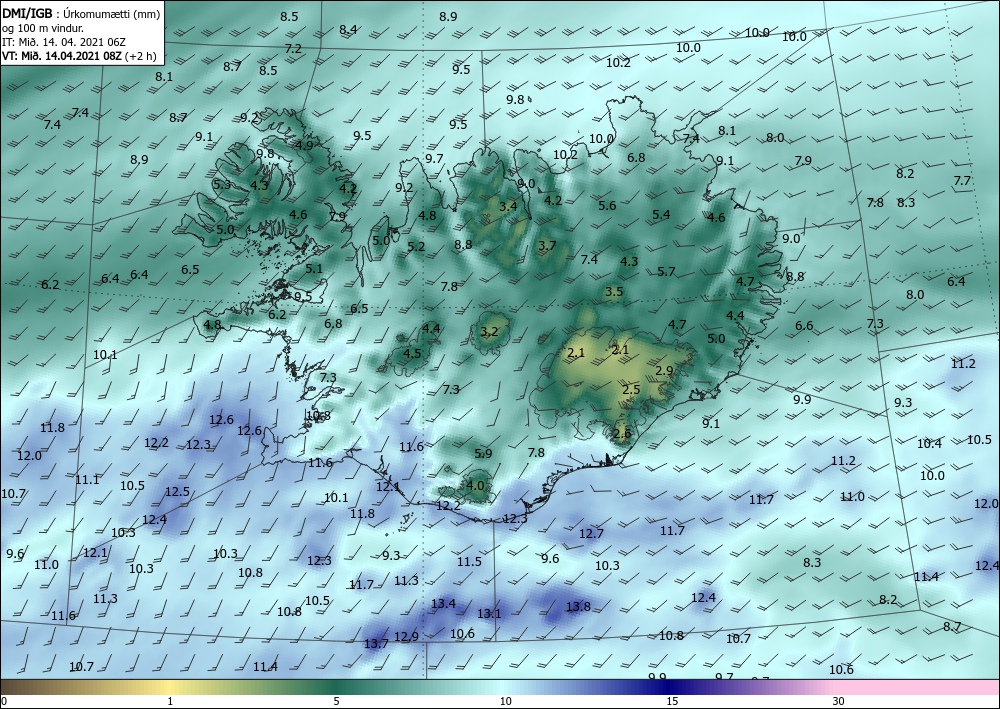Click the 13.7 value on the map
Image resolution: width=1000 pixels, height=709 pixels.
pos(376,643)
